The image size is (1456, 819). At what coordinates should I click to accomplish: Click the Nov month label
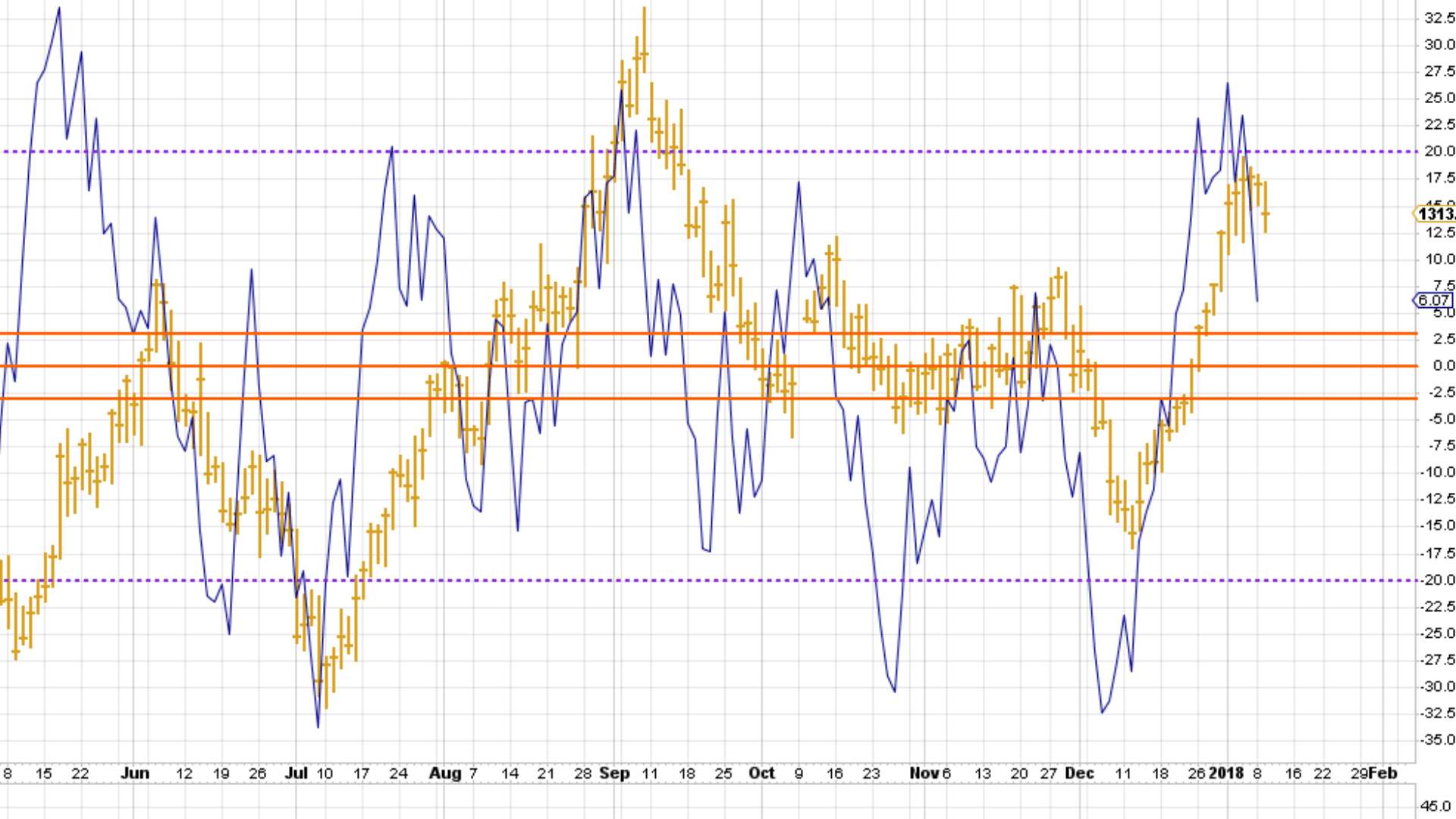924,773
